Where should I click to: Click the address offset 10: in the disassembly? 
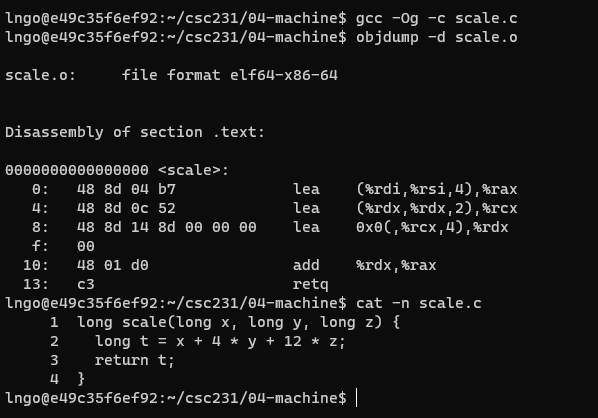click(x=36, y=265)
